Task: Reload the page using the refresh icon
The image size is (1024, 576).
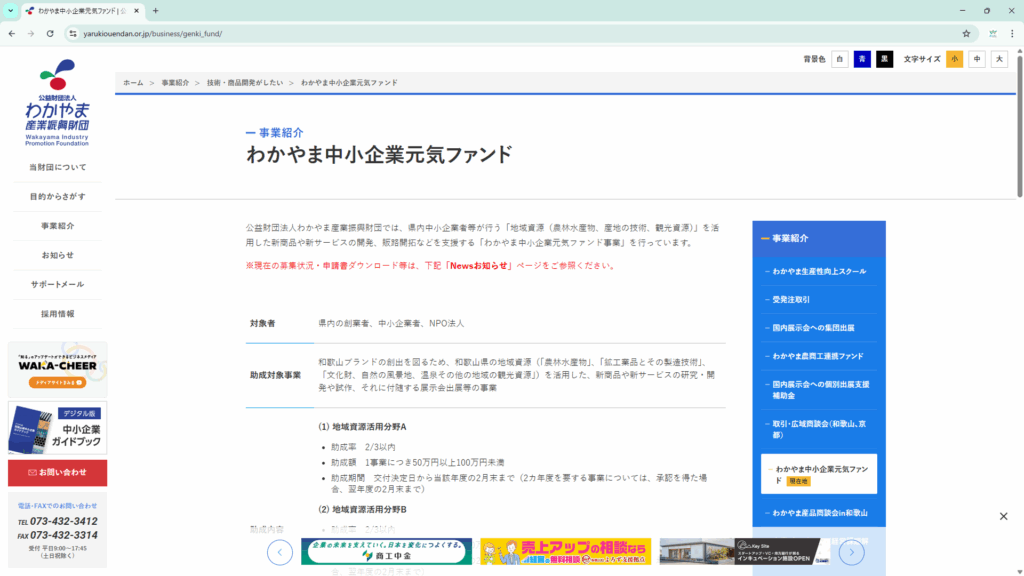Action: 50,33
